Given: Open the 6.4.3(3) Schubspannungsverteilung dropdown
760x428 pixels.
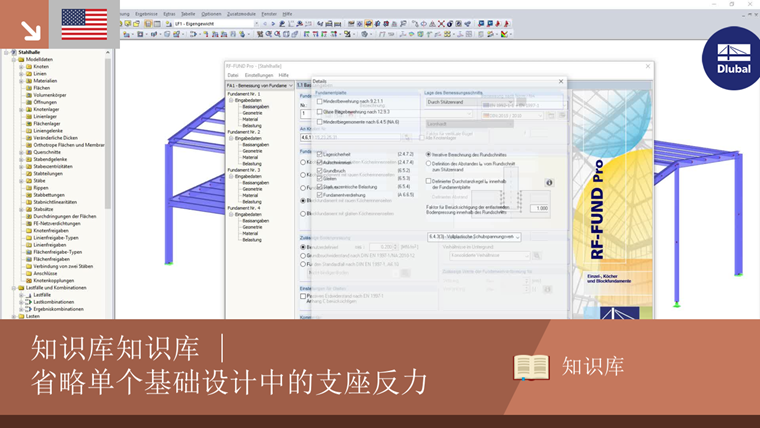Looking at the screenshot, I should click(474, 237).
